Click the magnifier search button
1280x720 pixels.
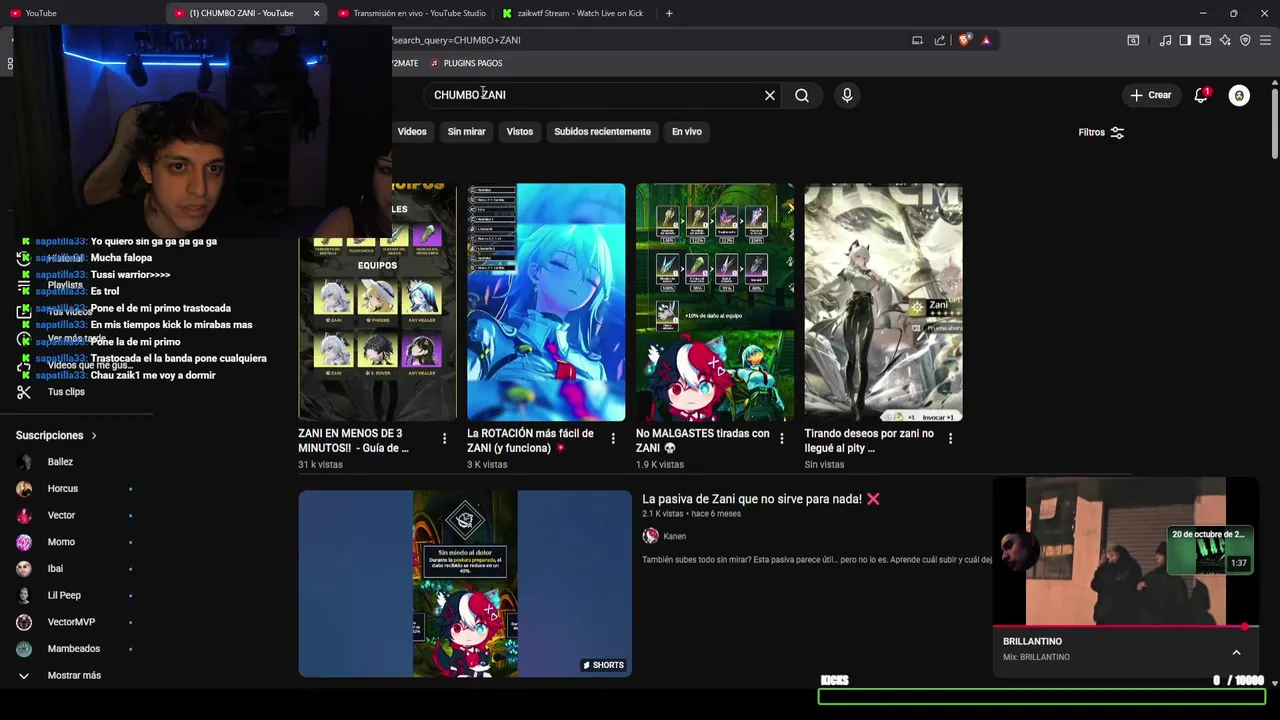[x=802, y=95]
